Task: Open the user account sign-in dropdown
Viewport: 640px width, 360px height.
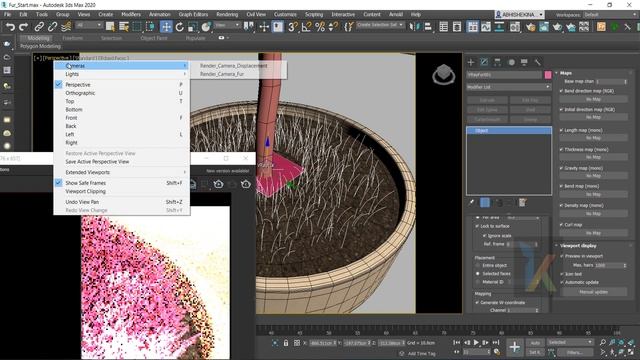Action: pyautogui.click(x=519, y=15)
